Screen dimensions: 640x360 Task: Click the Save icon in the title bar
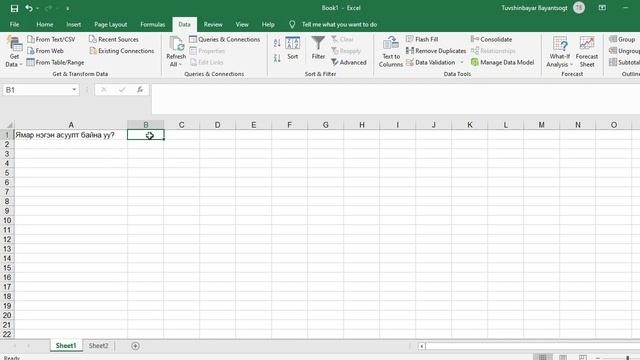tap(14, 8)
